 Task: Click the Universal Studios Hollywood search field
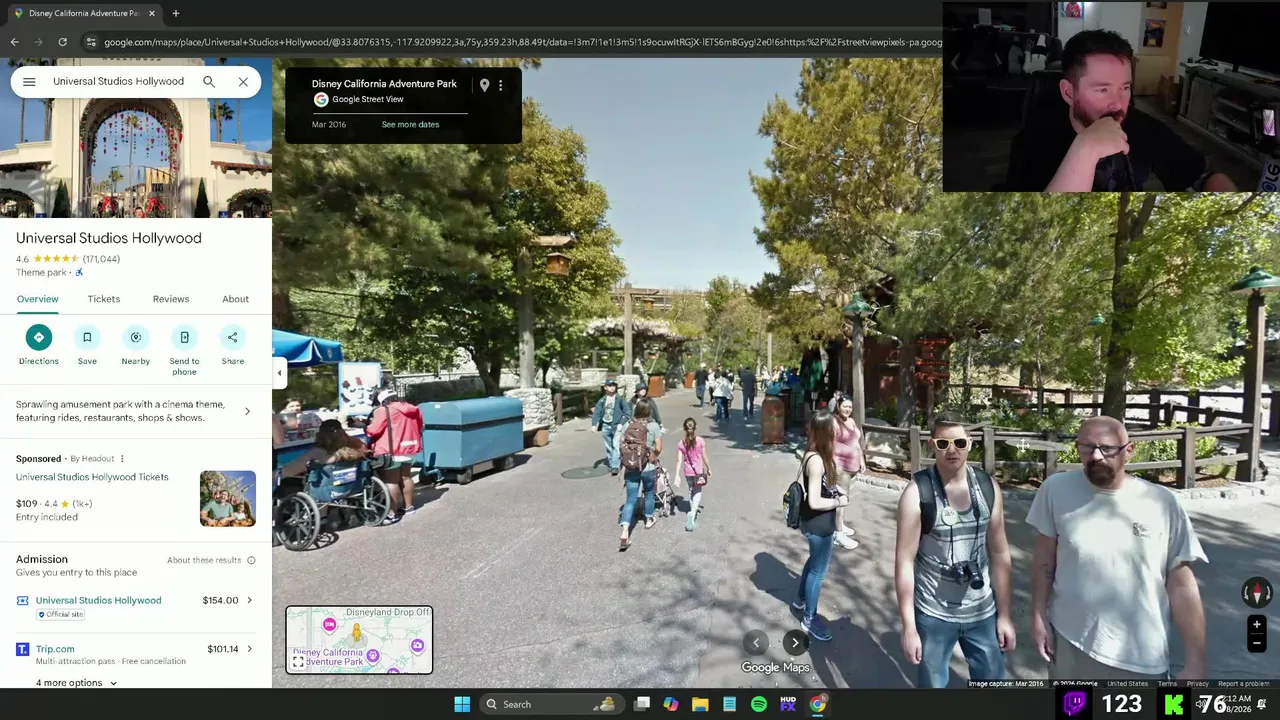pyautogui.click(x=118, y=82)
